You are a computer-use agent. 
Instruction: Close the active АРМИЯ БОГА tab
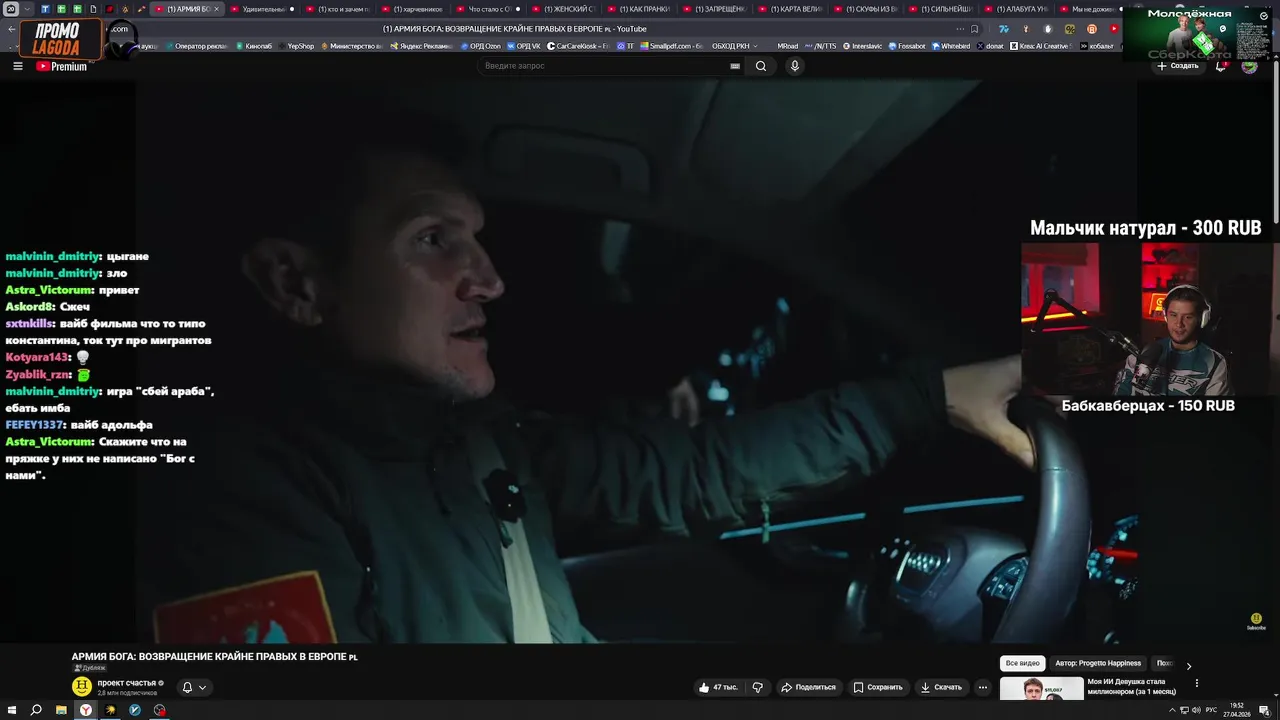pyautogui.click(x=216, y=9)
